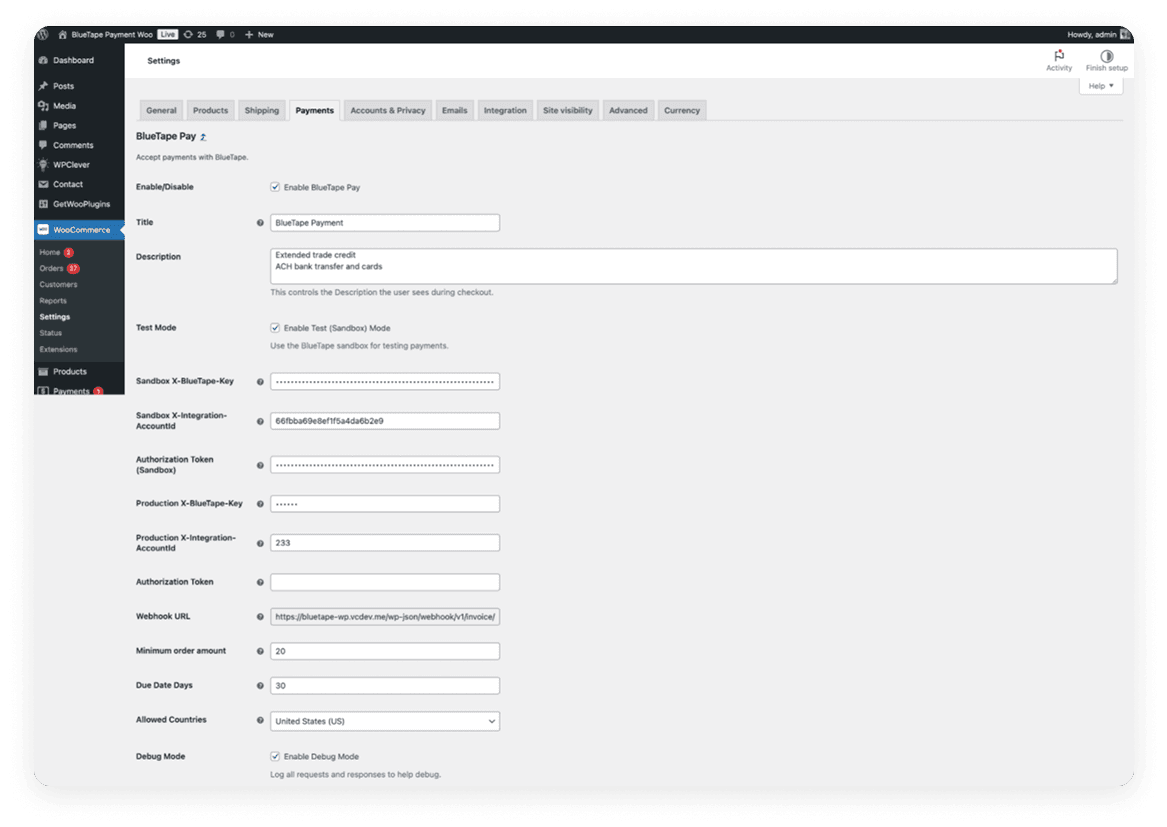The image size is (1167, 827).
Task: Click the Minimum order amount field
Action: pyautogui.click(x=385, y=651)
